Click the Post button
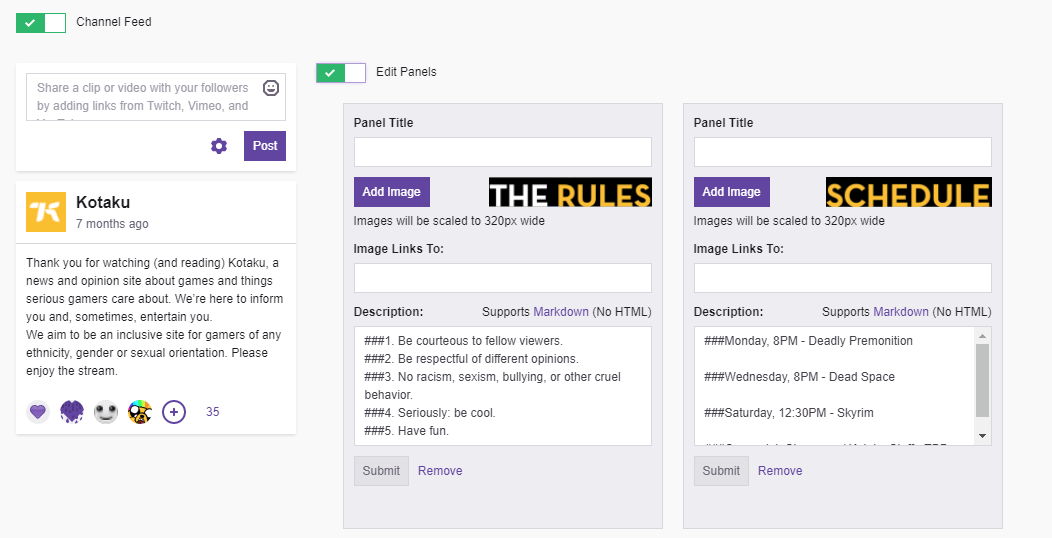The width and height of the screenshot is (1052, 538). (265, 146)
